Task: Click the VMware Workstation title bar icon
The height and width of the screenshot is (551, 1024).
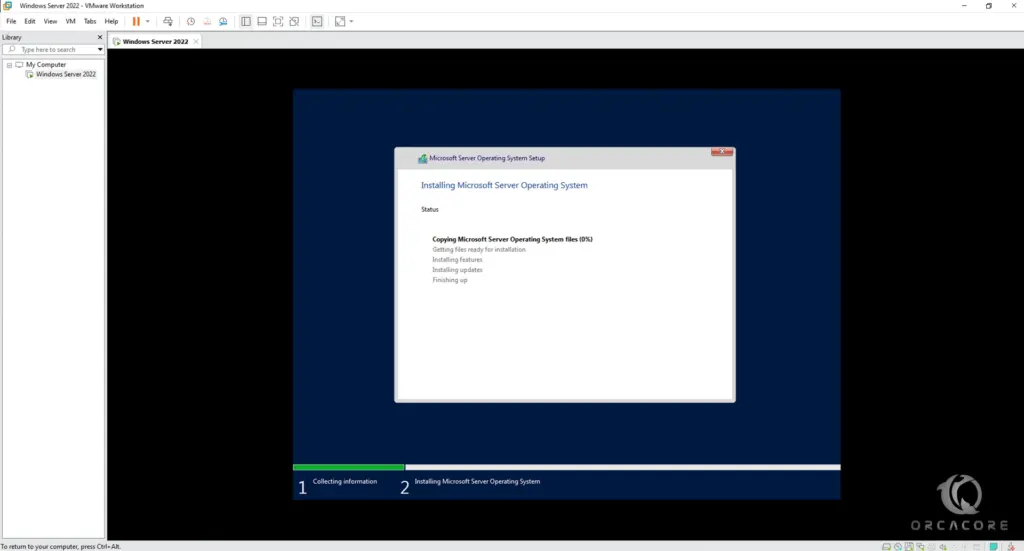Action: (7, 5)
